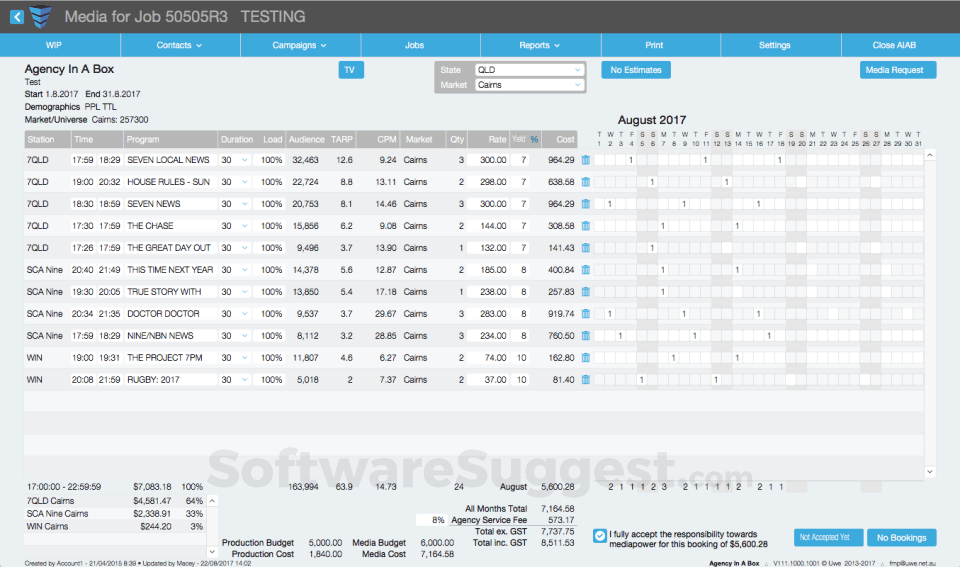Click trash icon for TRUE STORY WITH row
The height and width of the screenshot is (567, 960).
[586, 292]
